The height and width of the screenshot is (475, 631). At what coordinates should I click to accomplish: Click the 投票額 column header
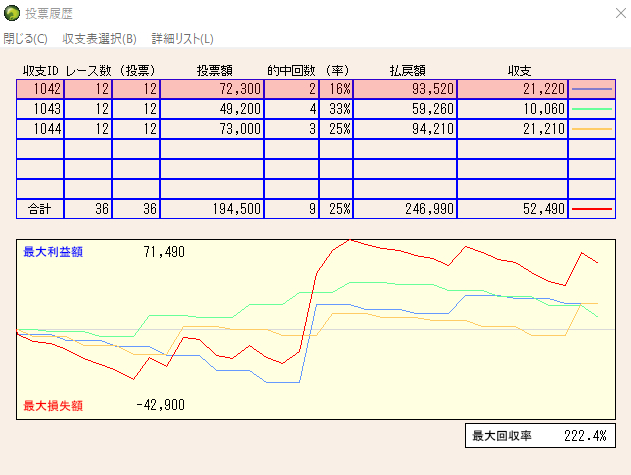(214, 71)
